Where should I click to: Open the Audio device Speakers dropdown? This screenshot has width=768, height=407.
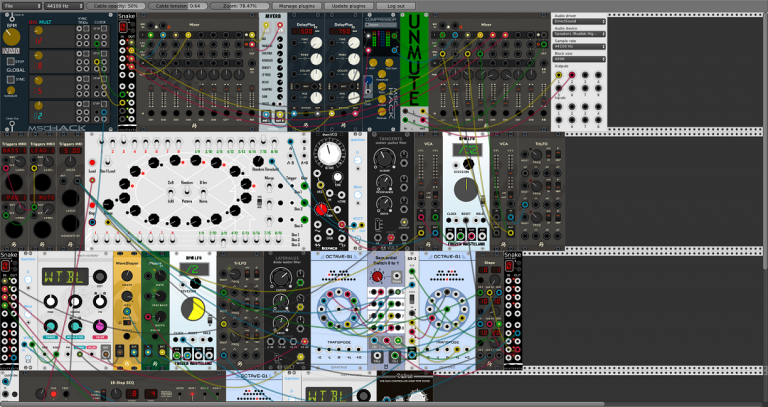[x=579, y=34]
